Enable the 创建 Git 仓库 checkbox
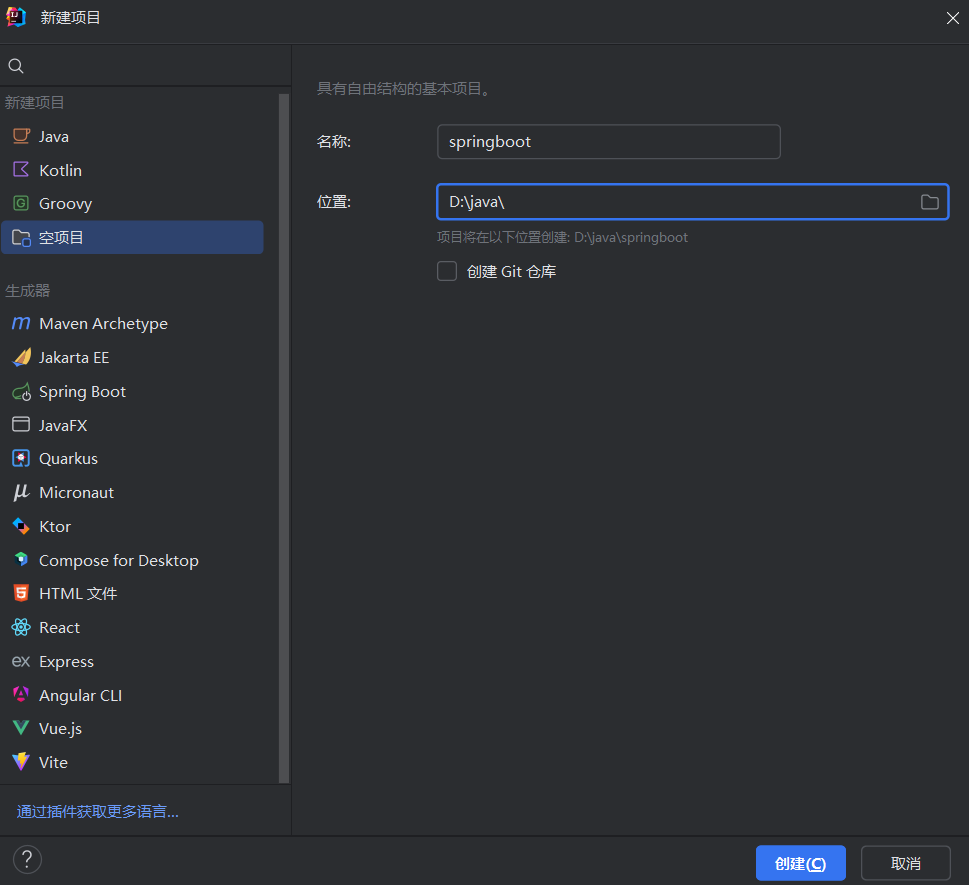 click(x=447, y=271)
